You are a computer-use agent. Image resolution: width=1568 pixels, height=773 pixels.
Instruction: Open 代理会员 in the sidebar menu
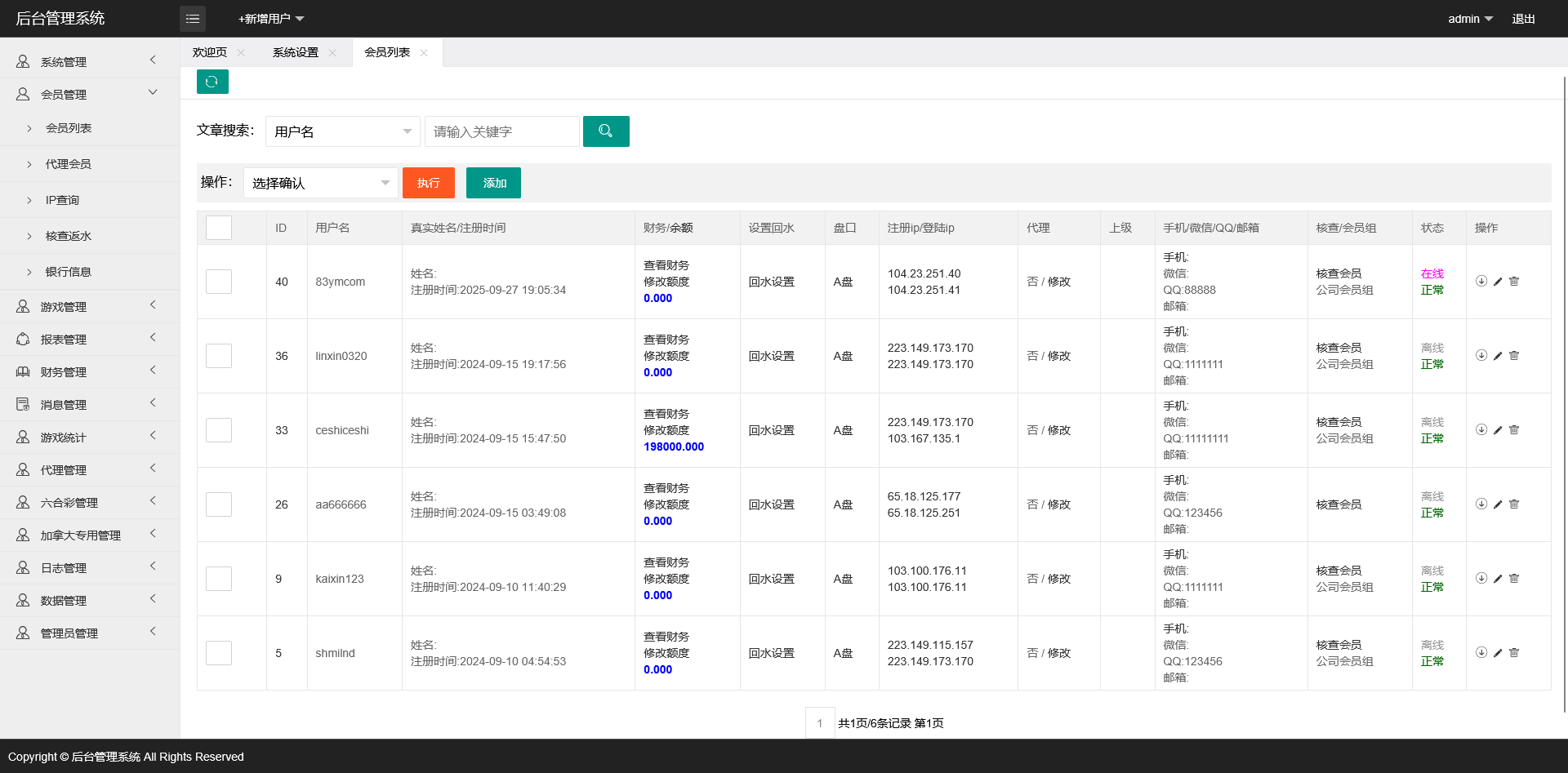(69, 164)
